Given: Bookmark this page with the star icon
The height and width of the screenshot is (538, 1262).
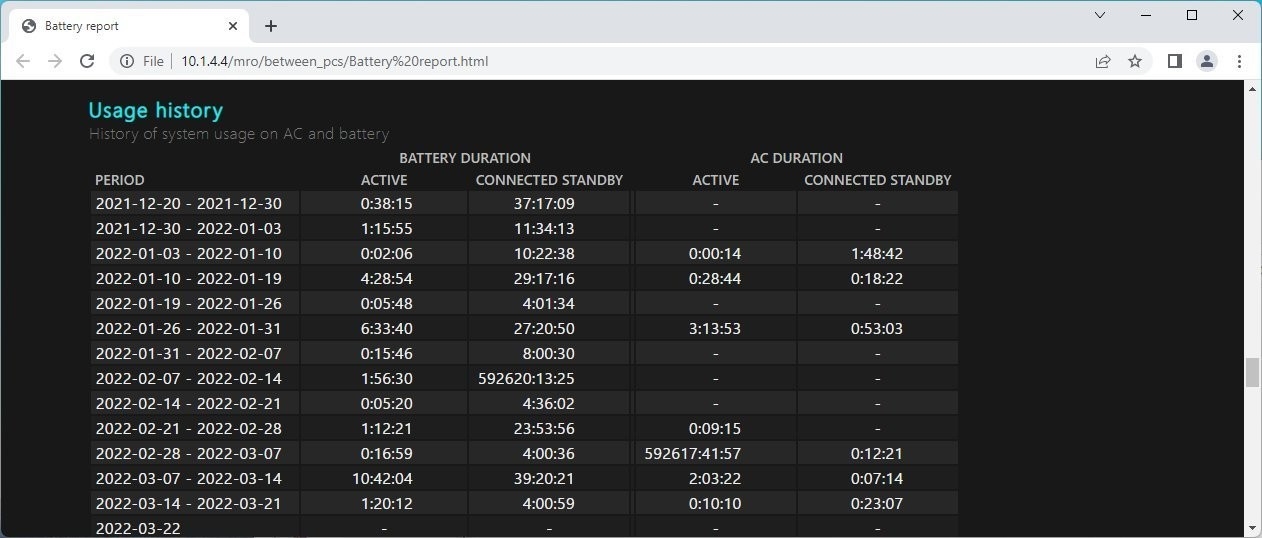Looking at the screenshot, I should pyautogui.click(x=1135, y=61).
